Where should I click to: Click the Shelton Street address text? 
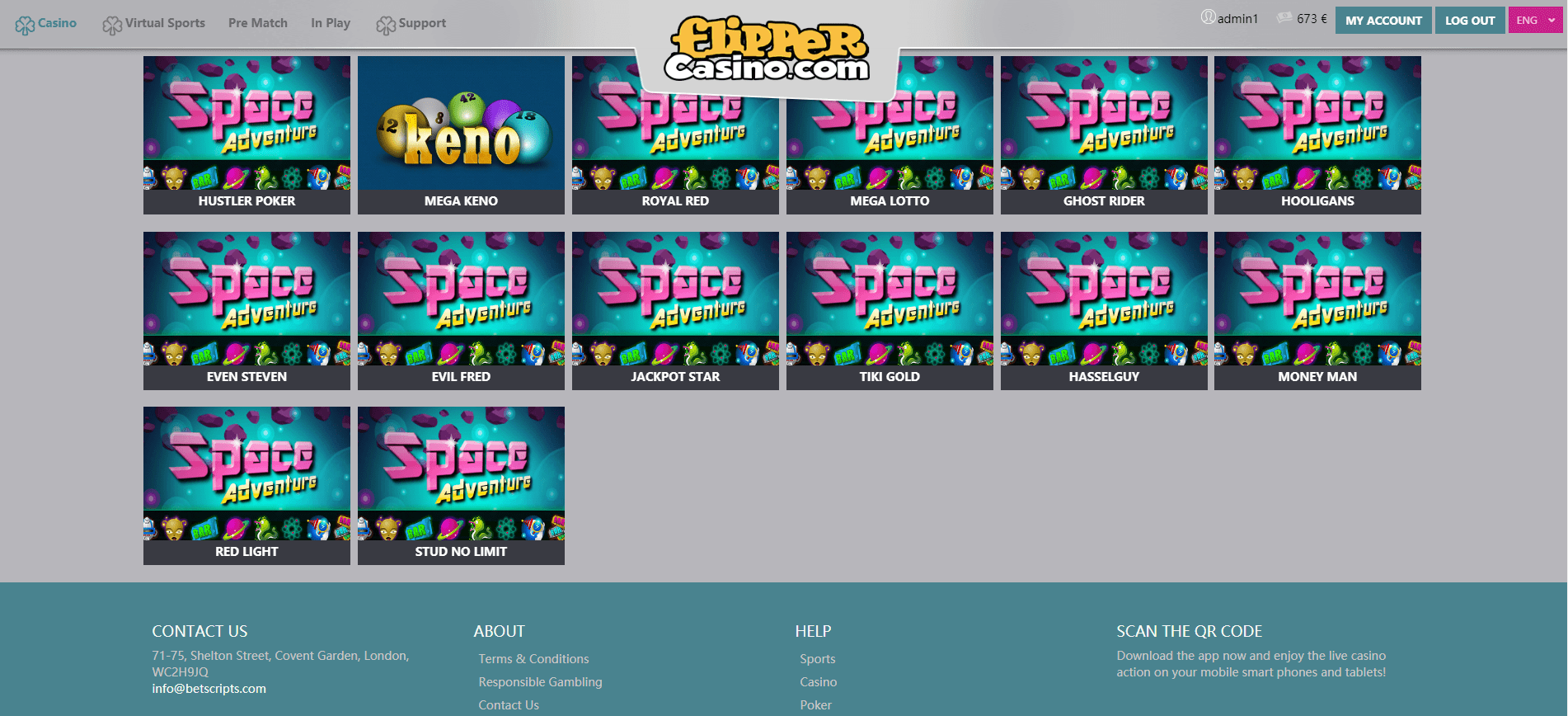(x=280, y=664)
